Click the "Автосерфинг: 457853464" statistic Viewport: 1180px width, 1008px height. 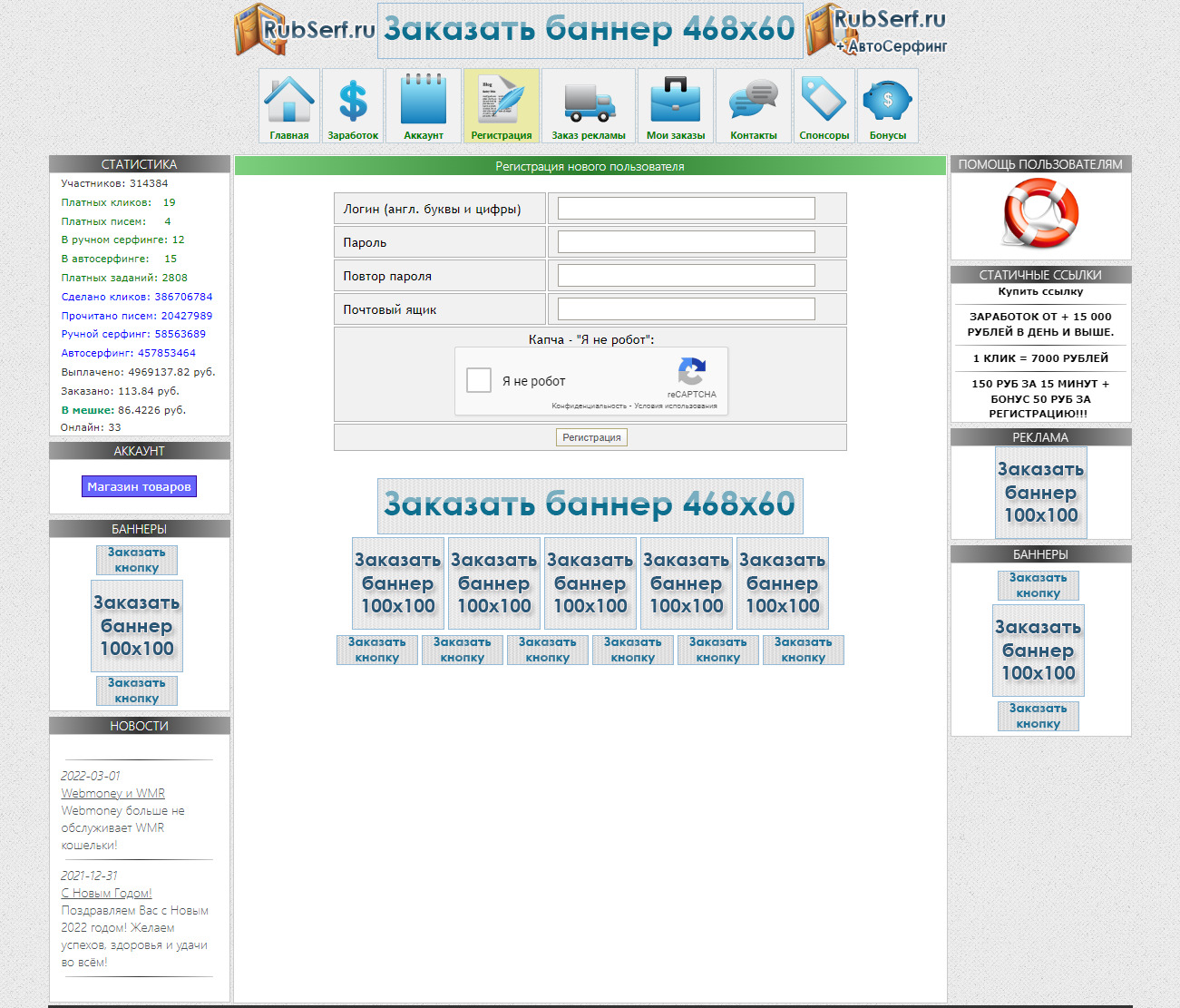coord(128,353)
